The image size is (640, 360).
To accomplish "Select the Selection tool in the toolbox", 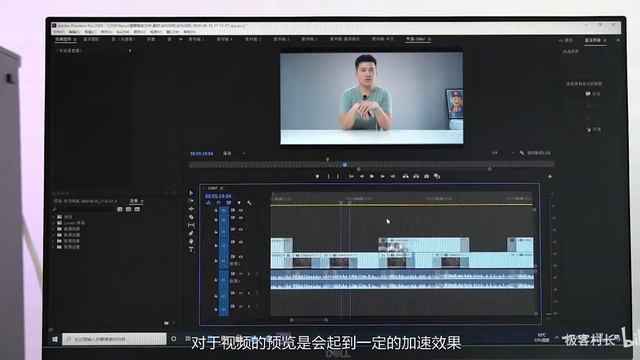I will [191, 193].
